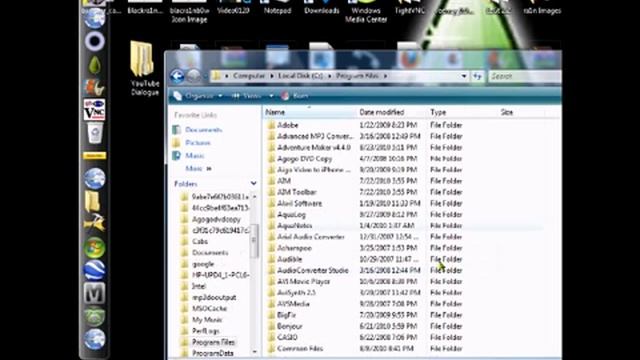Viewport: 640px width, 360px height.
Task: Select the AquaLog folder
Action: [291, 215]
